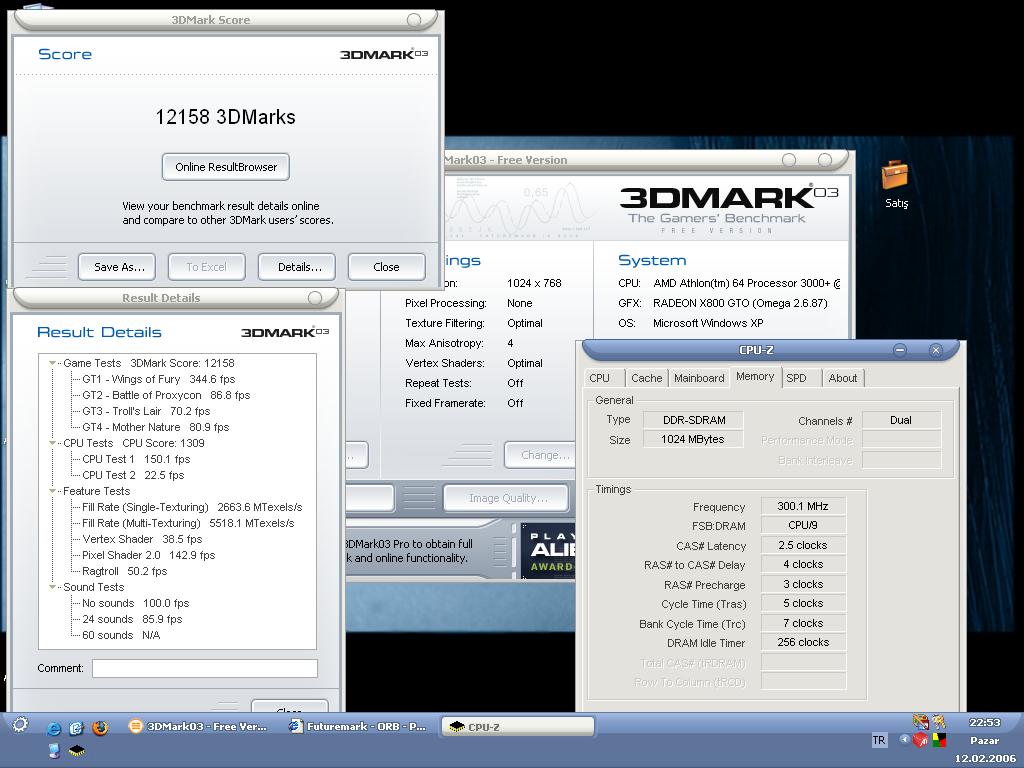Open the Cache tab in CPU-Z

click(x=647, y=378)
